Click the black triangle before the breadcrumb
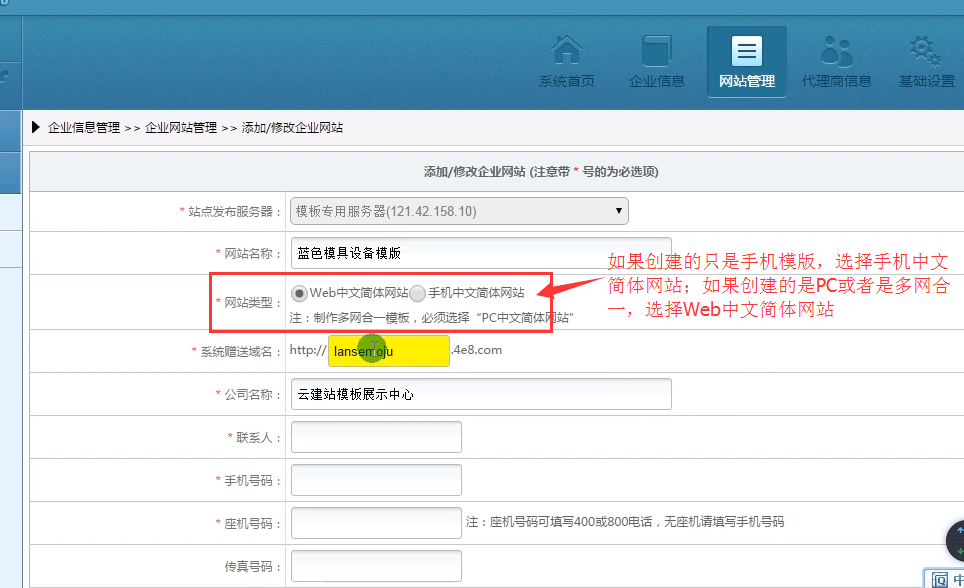 coord(36,128)
